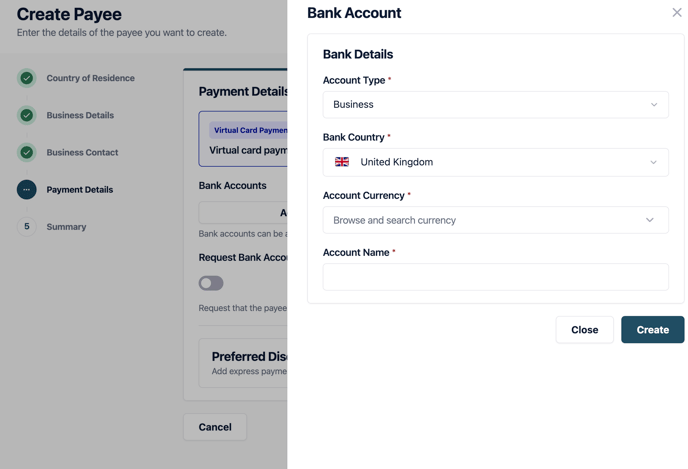
Task: Focus the Account Name text field
Action: (496, 277)
